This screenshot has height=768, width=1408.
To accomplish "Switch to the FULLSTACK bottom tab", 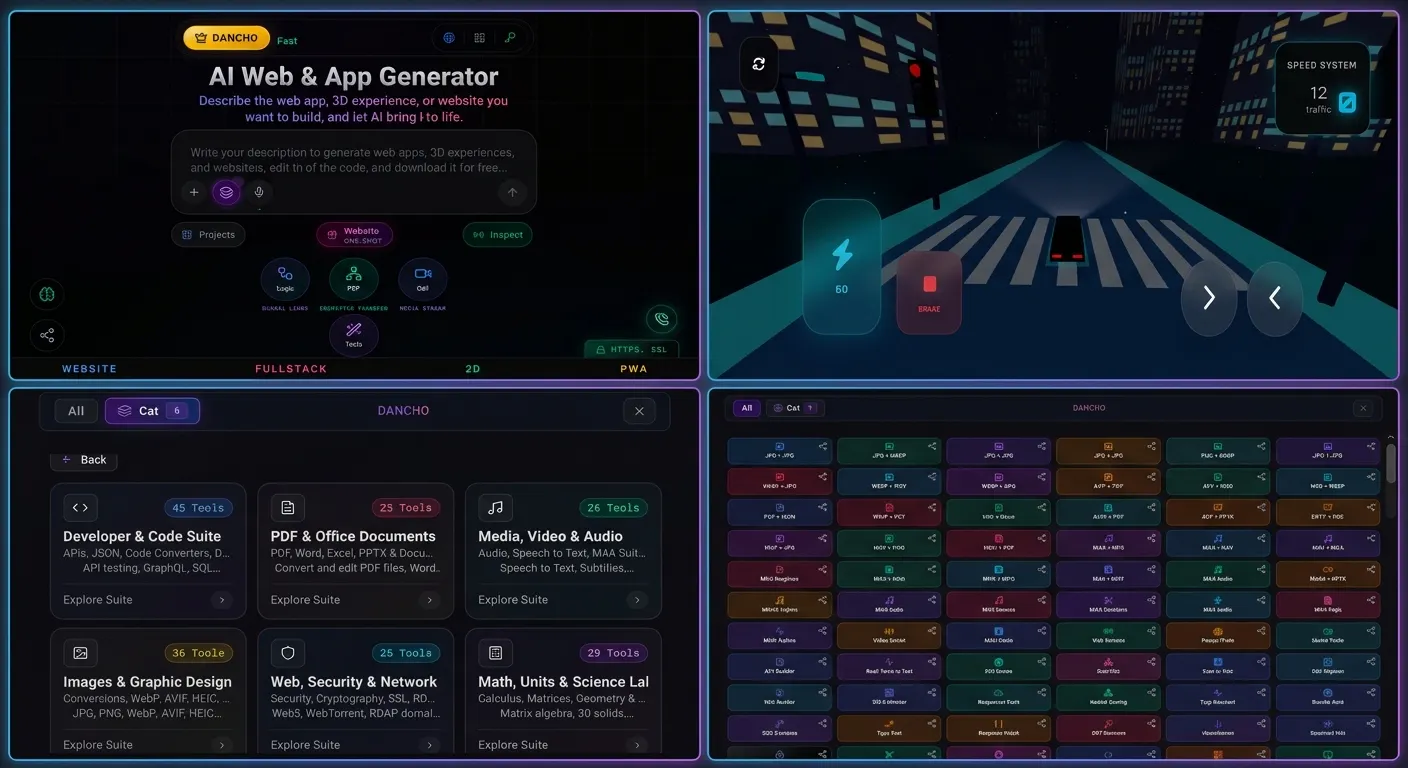I will point(291,369).
